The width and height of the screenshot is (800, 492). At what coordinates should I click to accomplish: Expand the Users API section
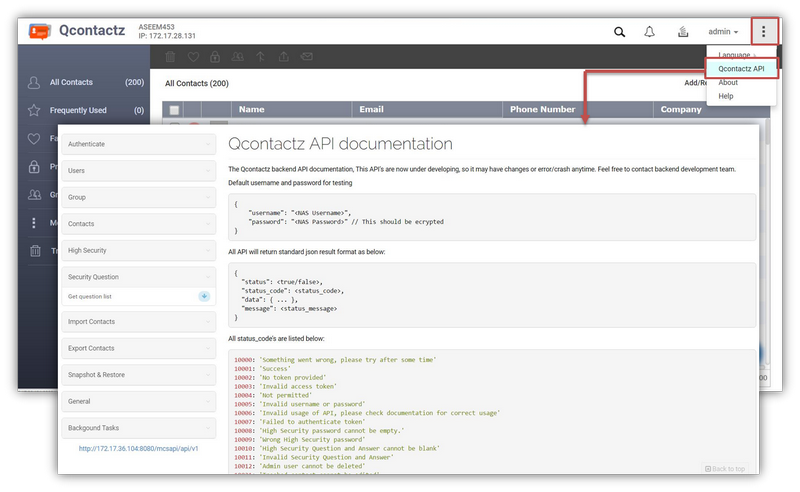(139, 170)
